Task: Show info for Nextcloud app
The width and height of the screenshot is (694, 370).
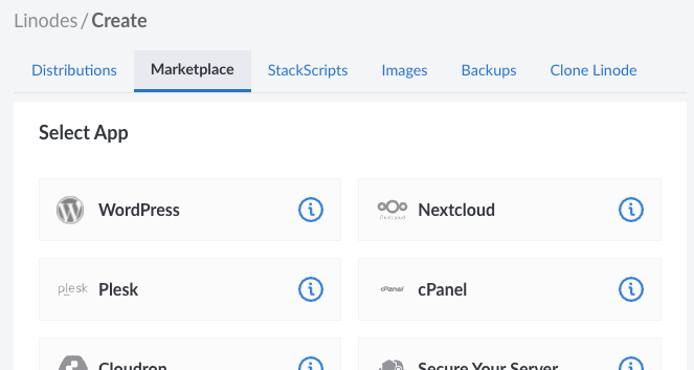Action: coord(631,210)
